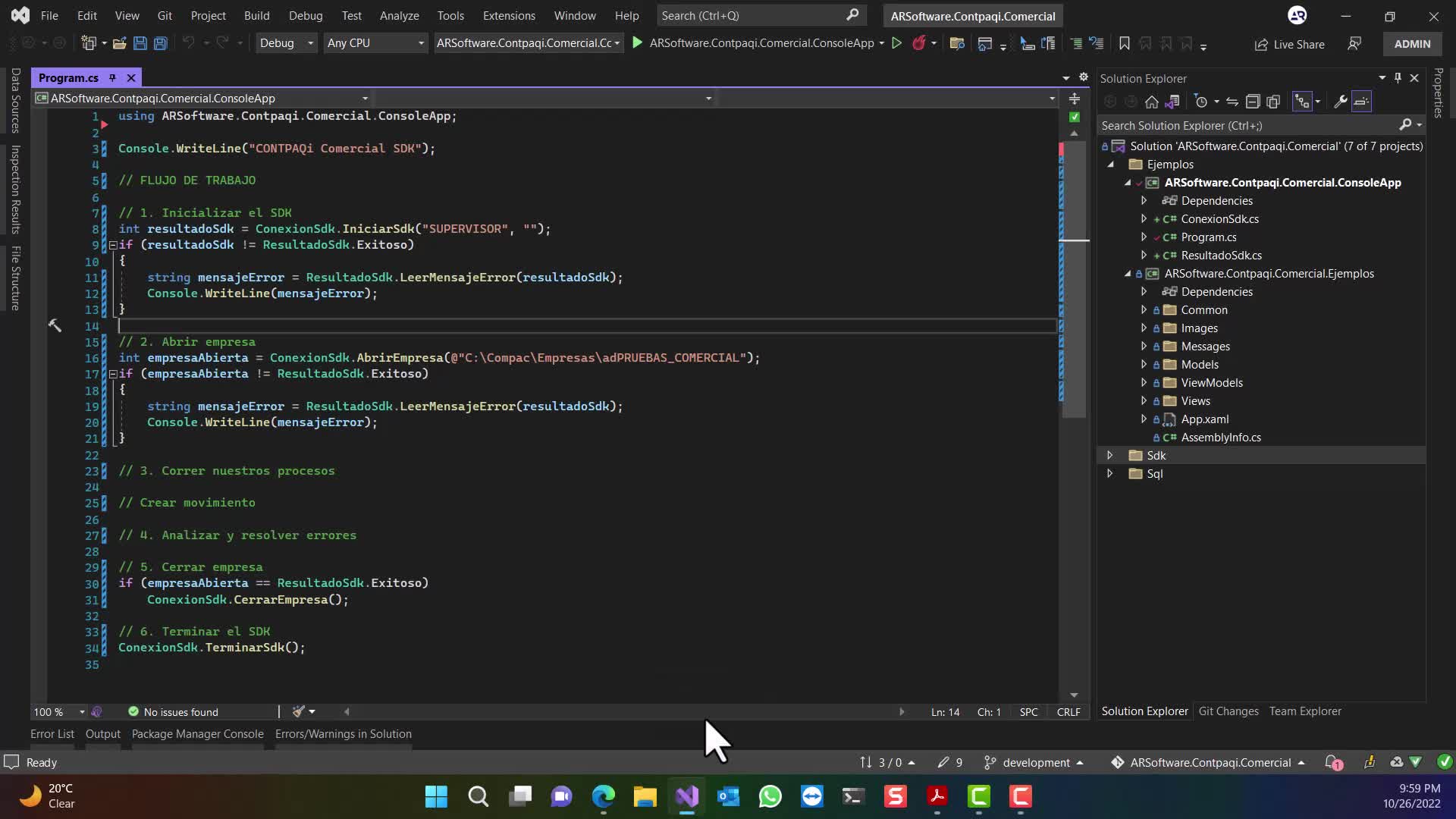
Task: Toggle the Preview Selected Items button
Action: pyautogui.click(x=1362, y=102)
